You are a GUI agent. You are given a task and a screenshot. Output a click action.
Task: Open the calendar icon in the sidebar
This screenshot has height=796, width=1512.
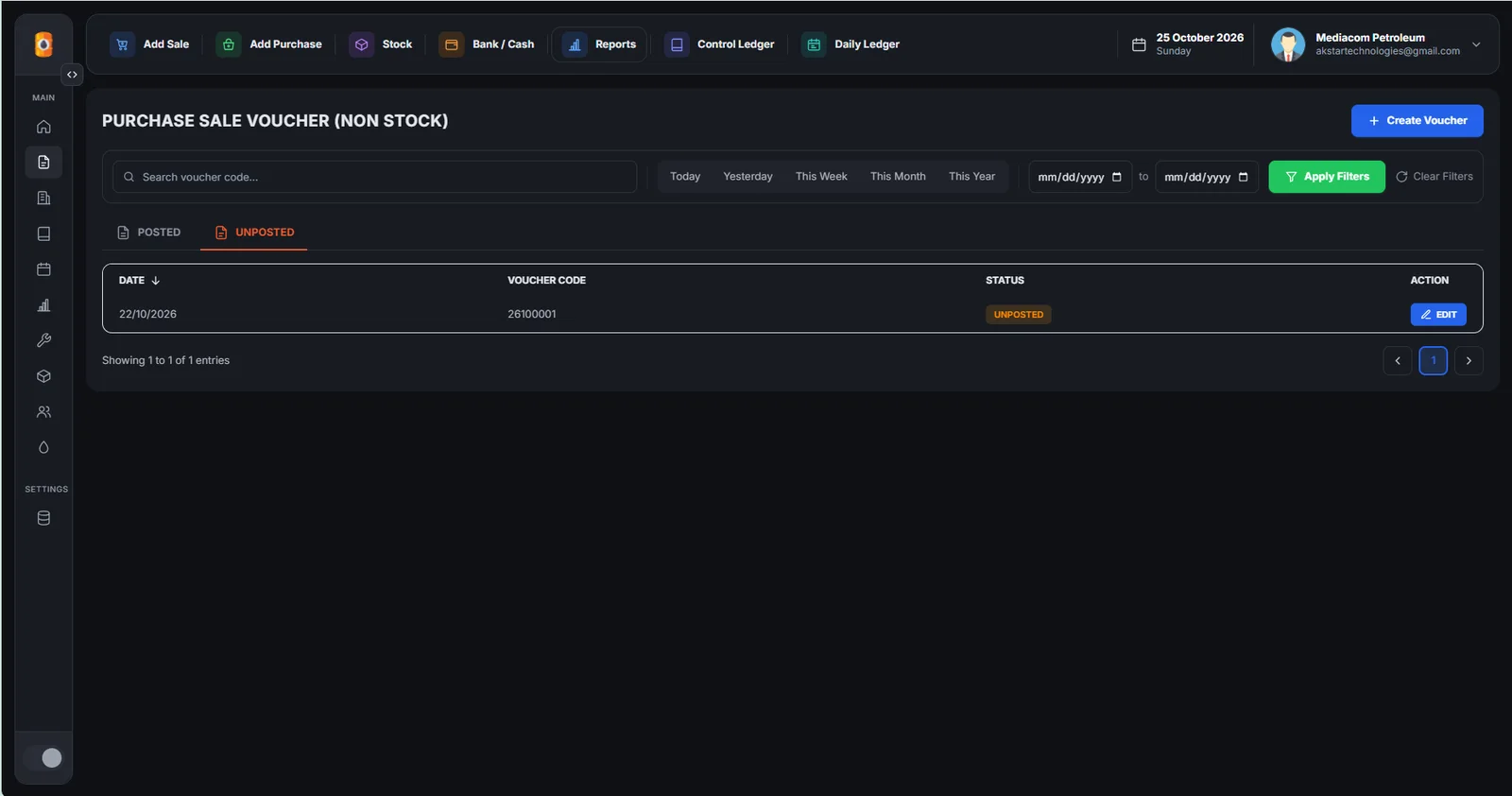tap(43, 269)
